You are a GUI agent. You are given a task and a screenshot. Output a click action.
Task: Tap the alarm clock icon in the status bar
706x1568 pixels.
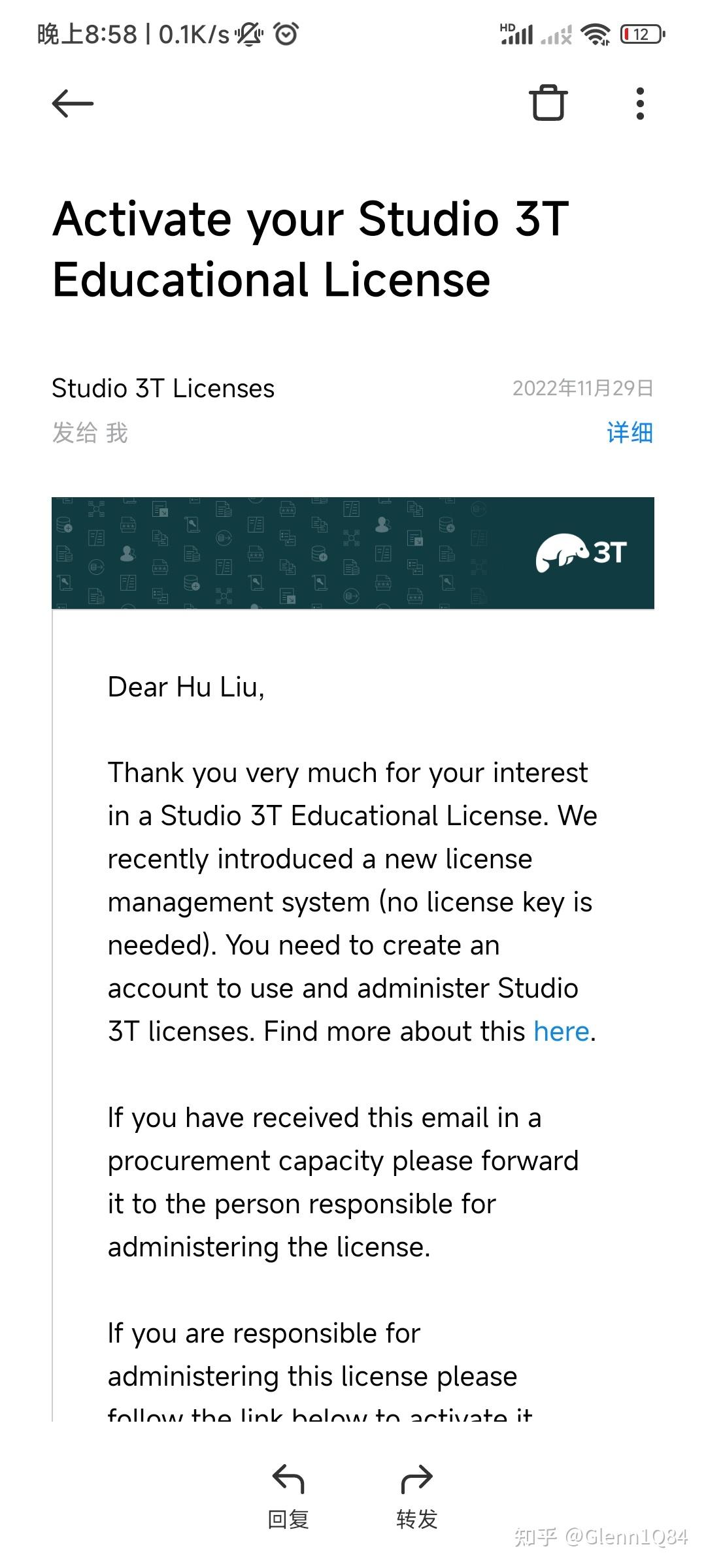coord(286,33)
